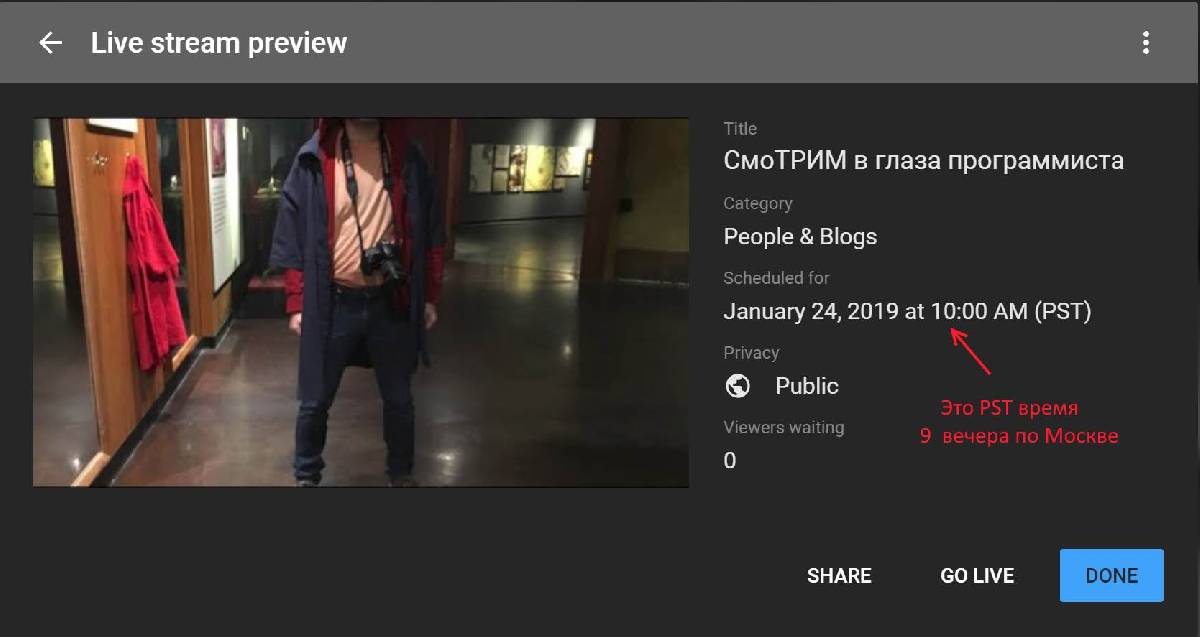Click the Privacy label
This screenshot has height=637, width=1200.
tap(751, 352)
